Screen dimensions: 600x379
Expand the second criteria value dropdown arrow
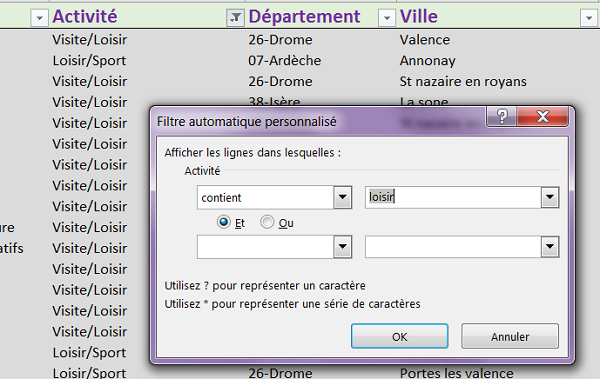(550, 247)
